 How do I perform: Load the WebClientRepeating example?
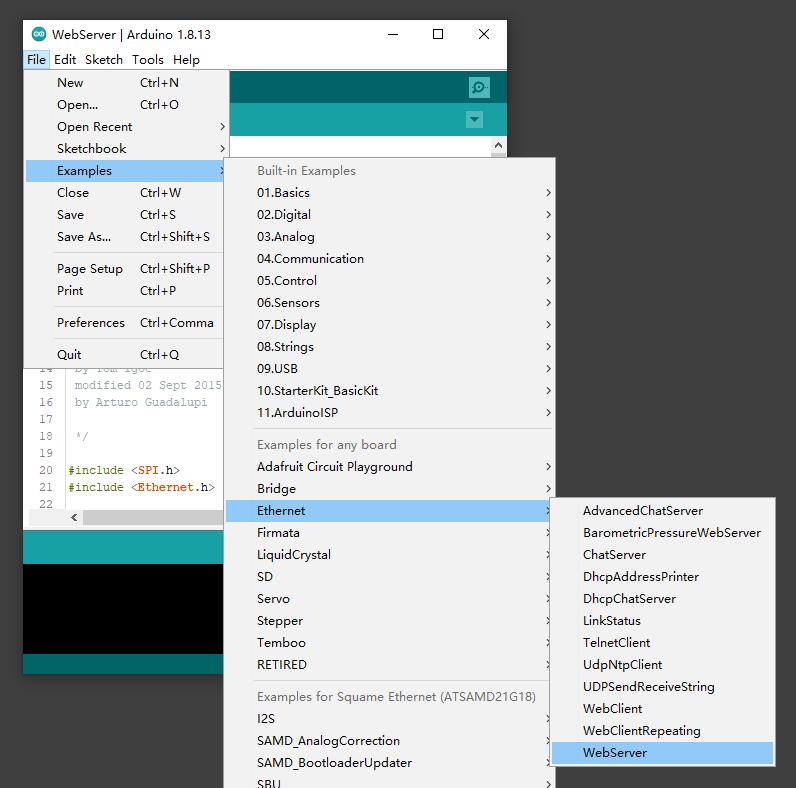662,731
